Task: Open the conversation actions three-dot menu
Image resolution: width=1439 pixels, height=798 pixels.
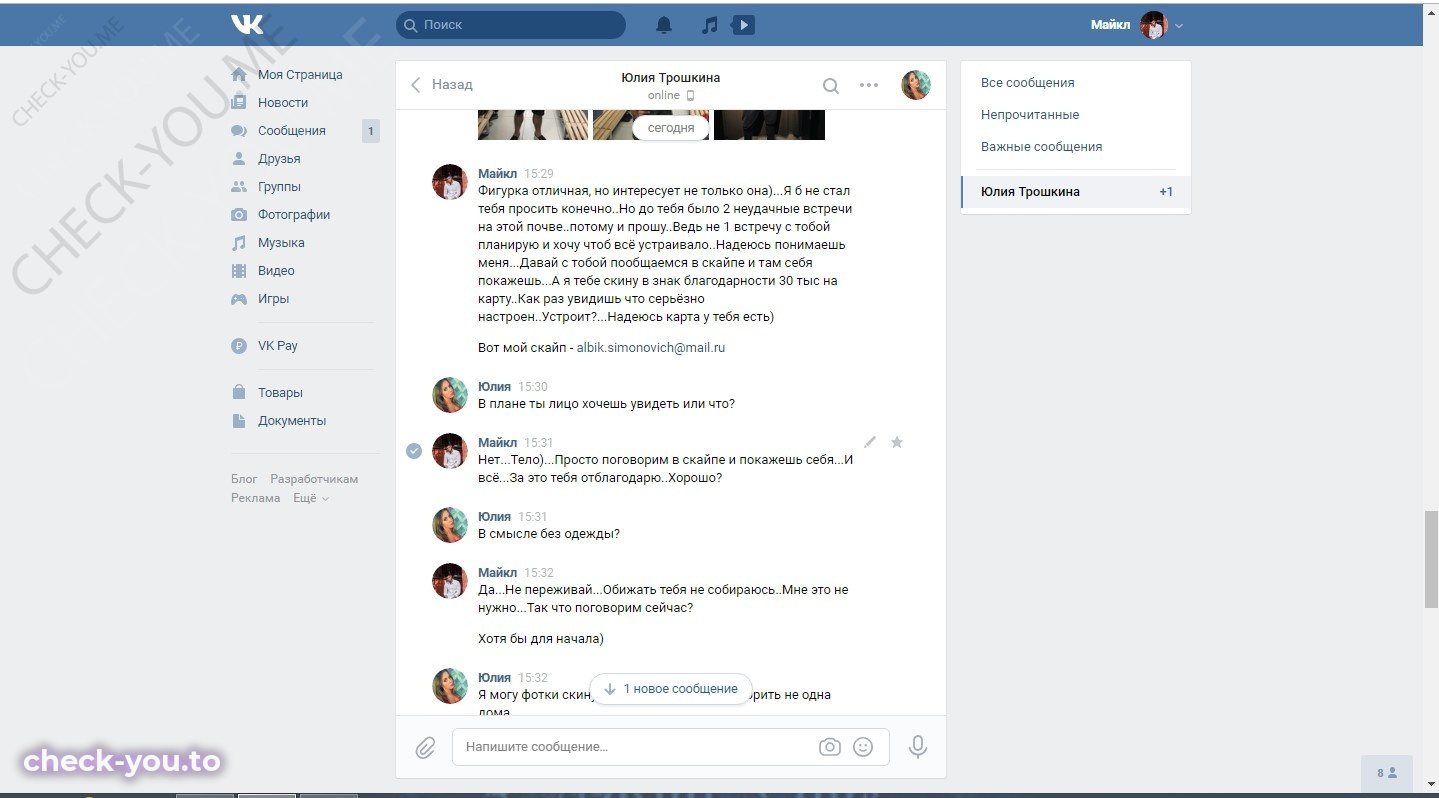Action: (x=869, y=85)
